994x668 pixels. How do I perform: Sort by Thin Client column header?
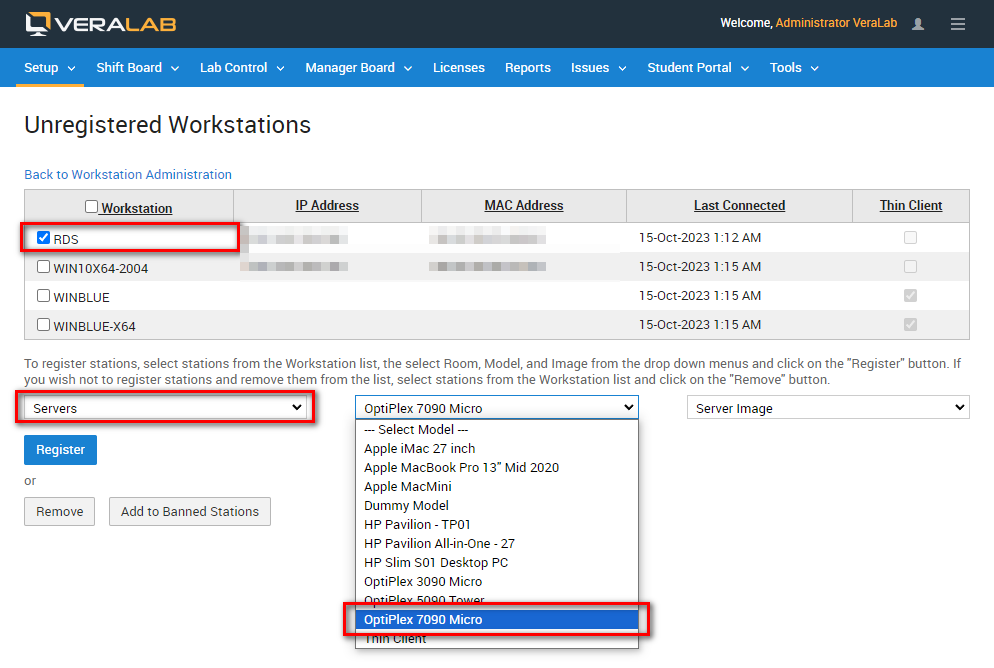pyautogui.click(x=910, y=205)
